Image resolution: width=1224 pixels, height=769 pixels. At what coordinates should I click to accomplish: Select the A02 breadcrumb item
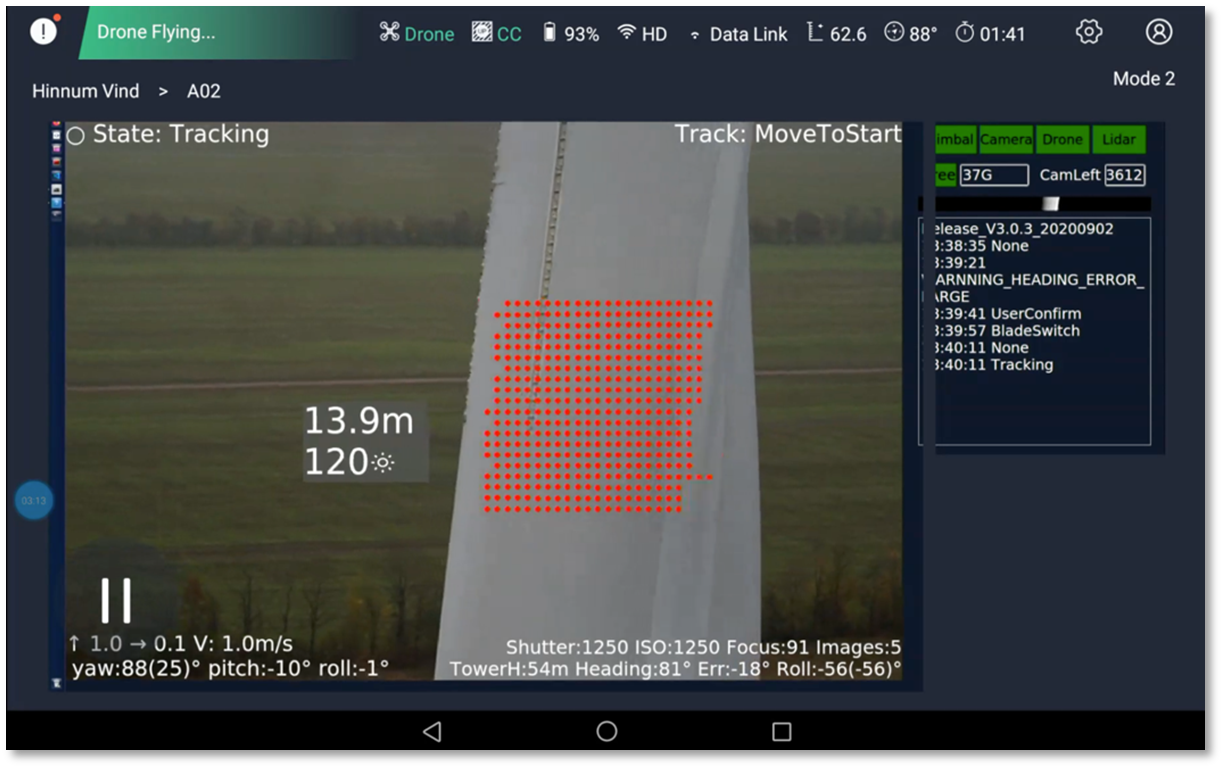pos(204,91)
